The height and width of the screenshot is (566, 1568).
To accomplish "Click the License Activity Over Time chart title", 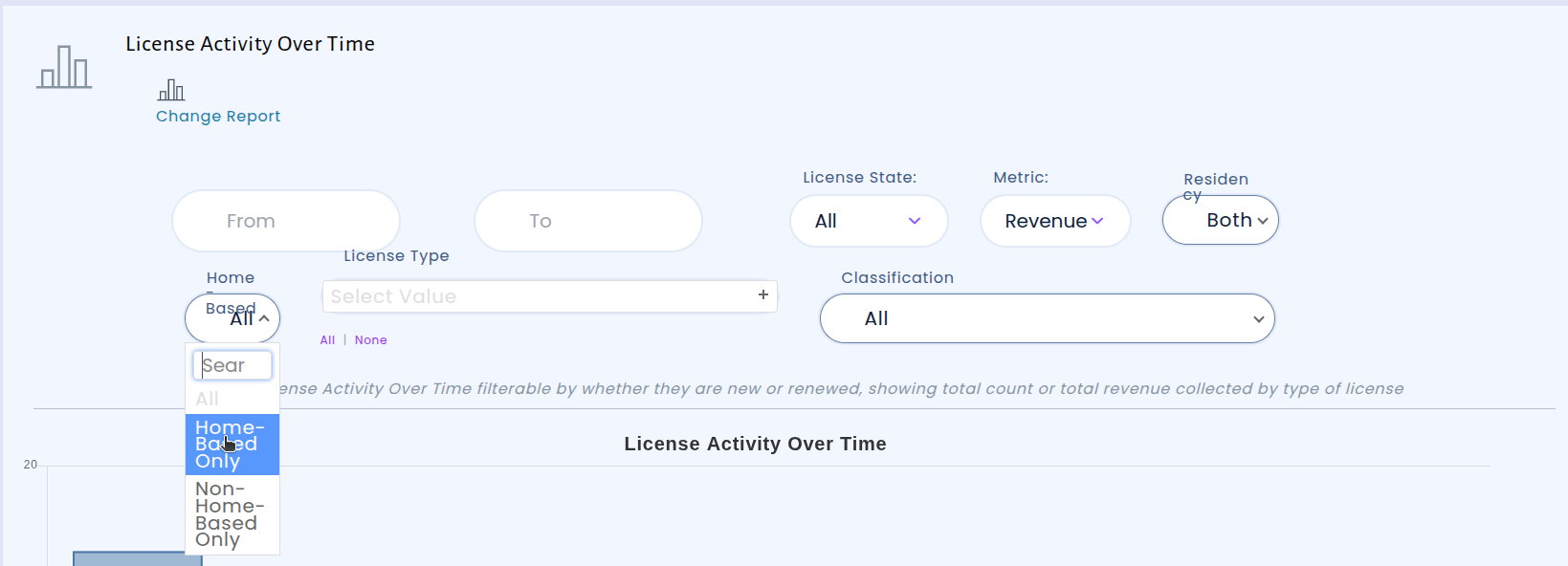I will pyautogui.click(x=755, y=444).
